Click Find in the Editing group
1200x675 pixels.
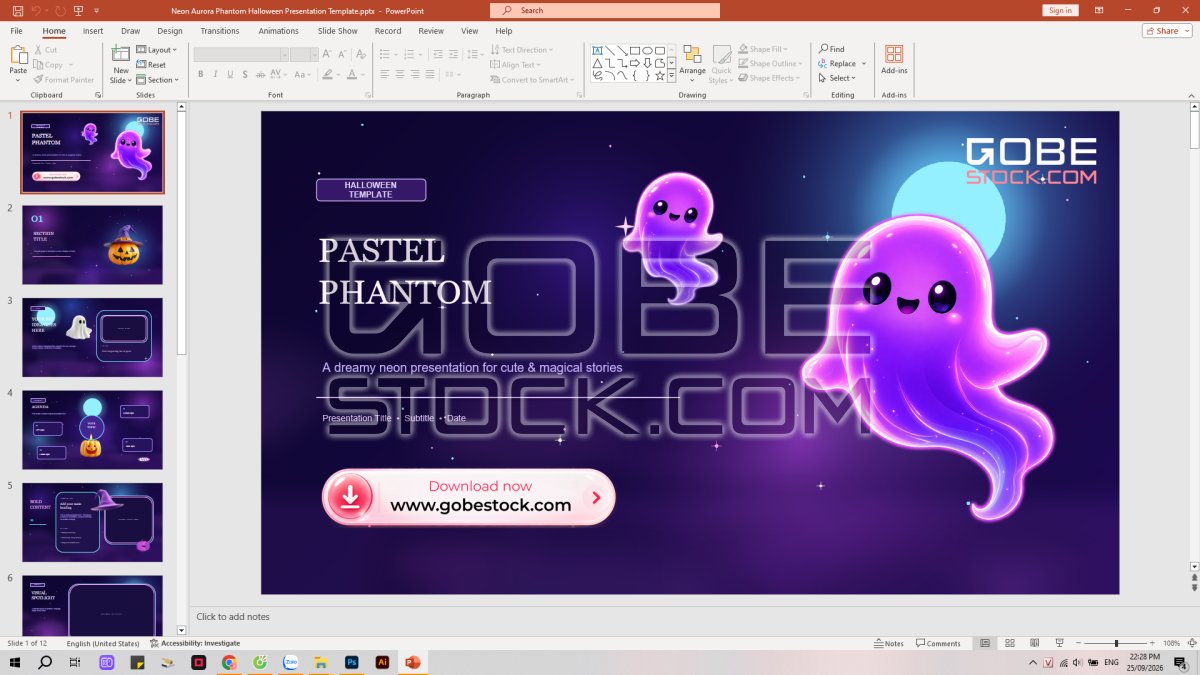tap(832, 49)
